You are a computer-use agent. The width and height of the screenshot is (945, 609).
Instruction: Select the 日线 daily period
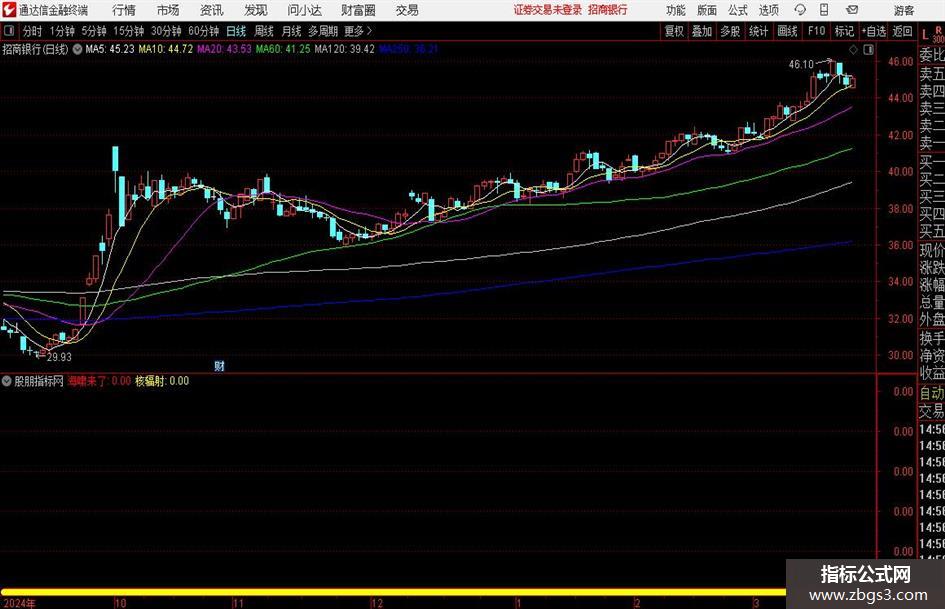point(236,31)
